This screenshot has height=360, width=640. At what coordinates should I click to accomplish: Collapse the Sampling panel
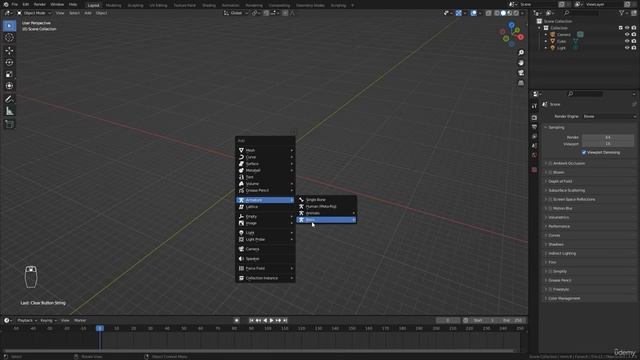click(556, 127)
